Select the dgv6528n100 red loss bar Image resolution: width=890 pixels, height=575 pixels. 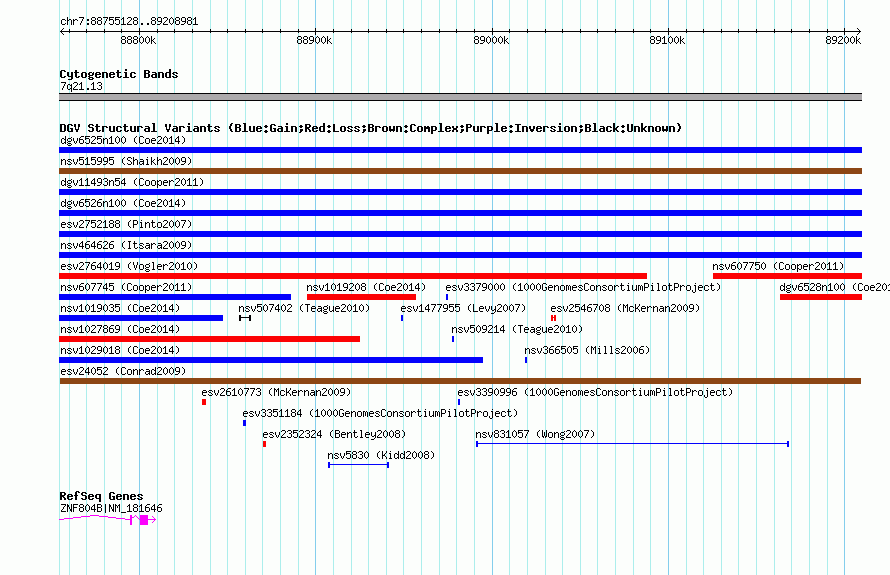pos(821,297)
